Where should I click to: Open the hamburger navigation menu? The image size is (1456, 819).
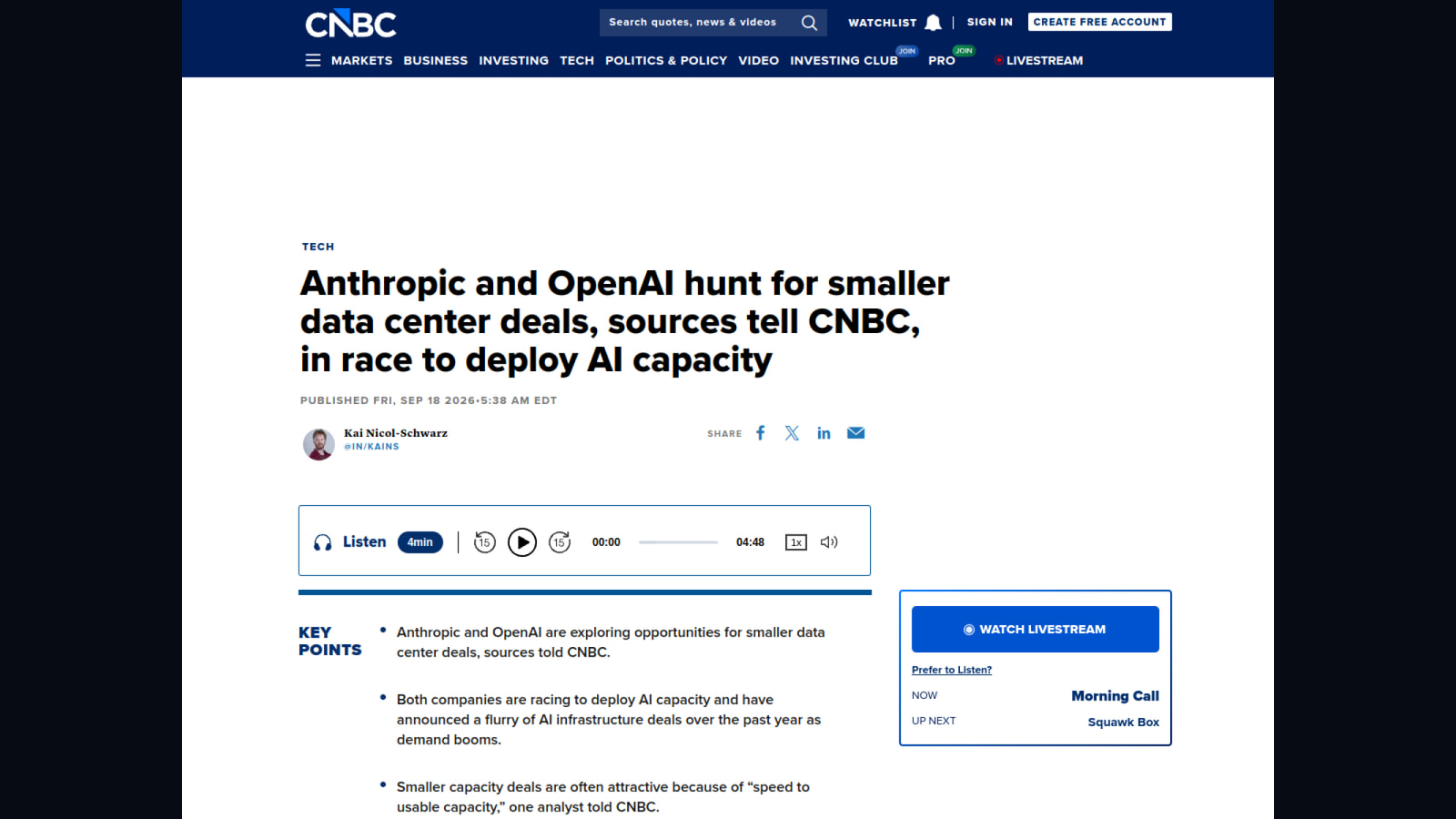(313, 60)
